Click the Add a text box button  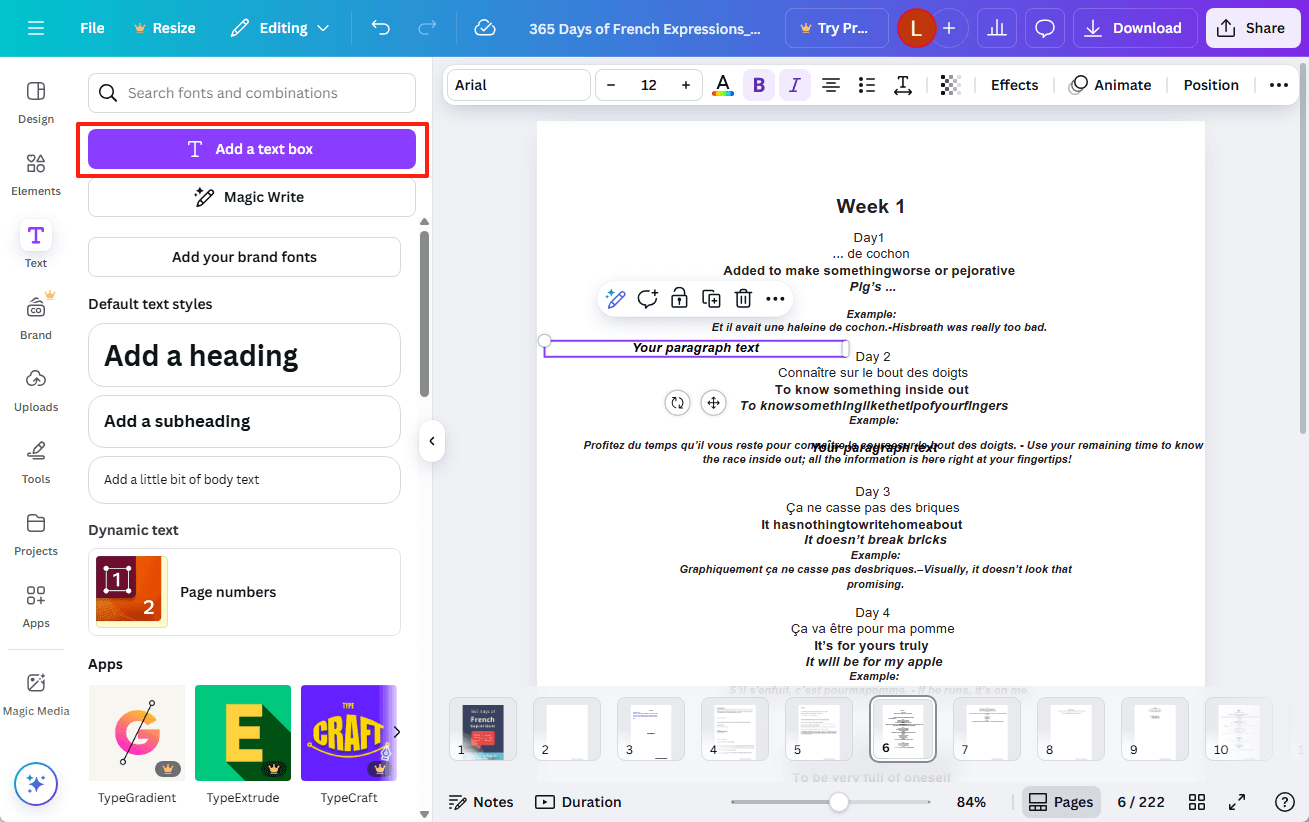click(x=252, y=149)
